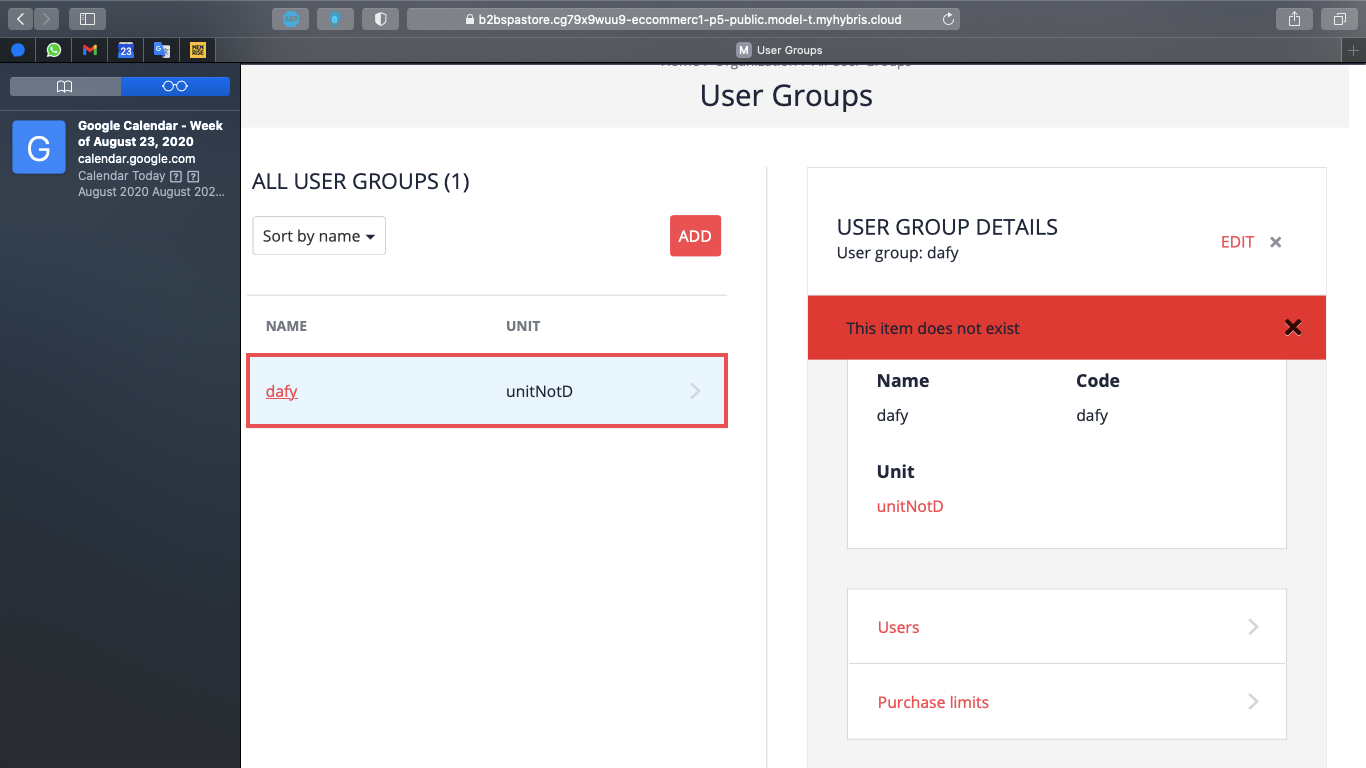Open the unitNotD unit link
The width and height of the screenshot is (1366, 768).
(910, 506)
